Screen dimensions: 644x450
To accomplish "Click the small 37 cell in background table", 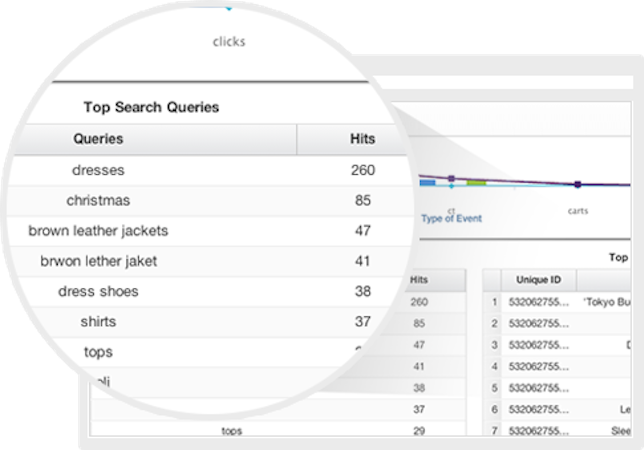I will (x=419, y=409).
